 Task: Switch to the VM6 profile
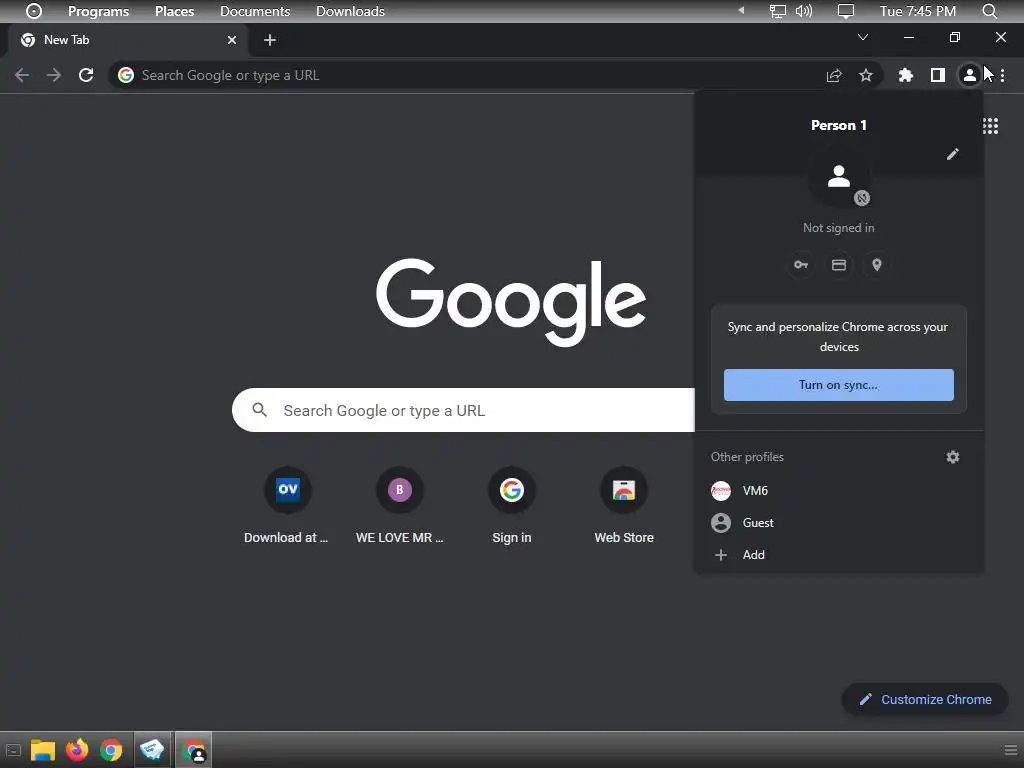[839, 490]
